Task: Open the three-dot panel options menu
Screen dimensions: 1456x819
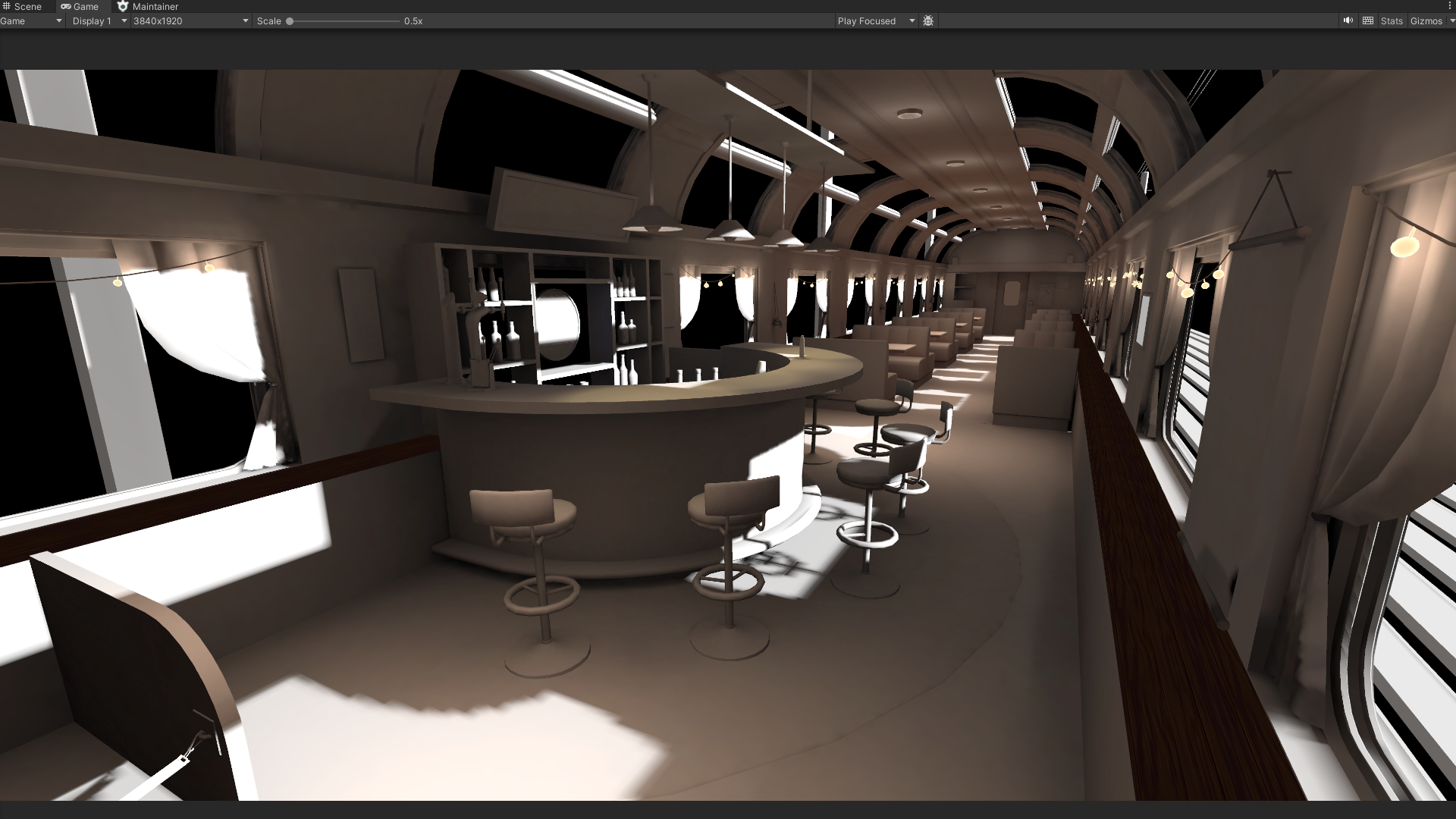Action: (x=1450, y=6)
